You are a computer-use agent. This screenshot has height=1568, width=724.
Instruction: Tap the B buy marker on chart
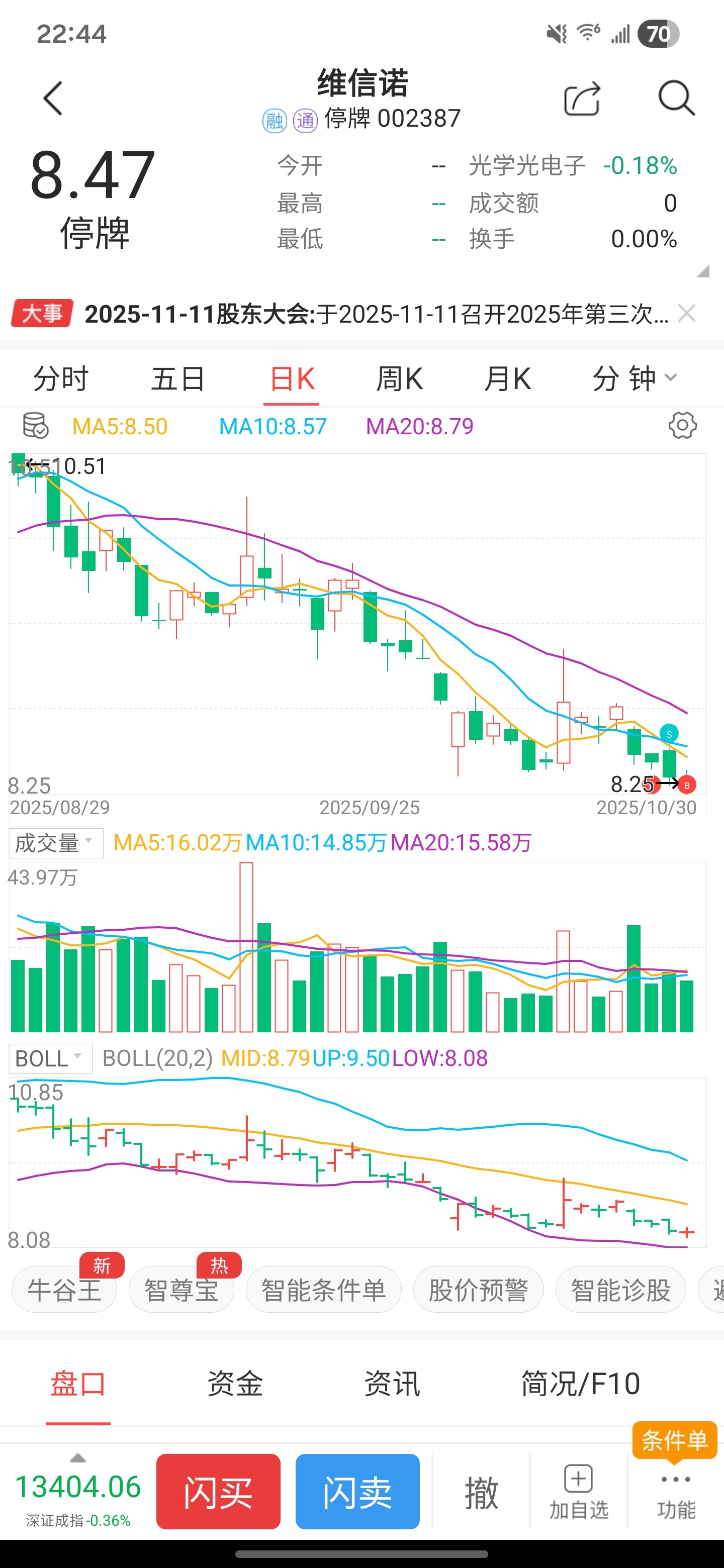point(687,785)
